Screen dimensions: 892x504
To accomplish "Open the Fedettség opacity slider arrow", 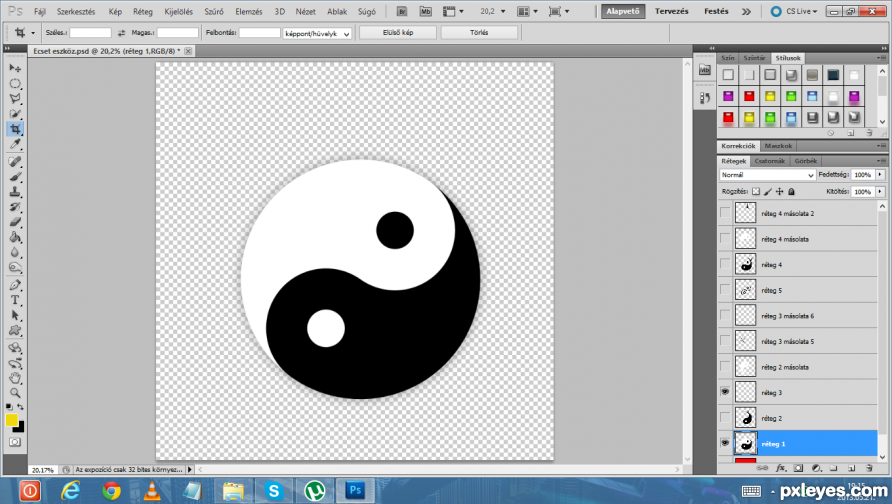I will (880, 175).
